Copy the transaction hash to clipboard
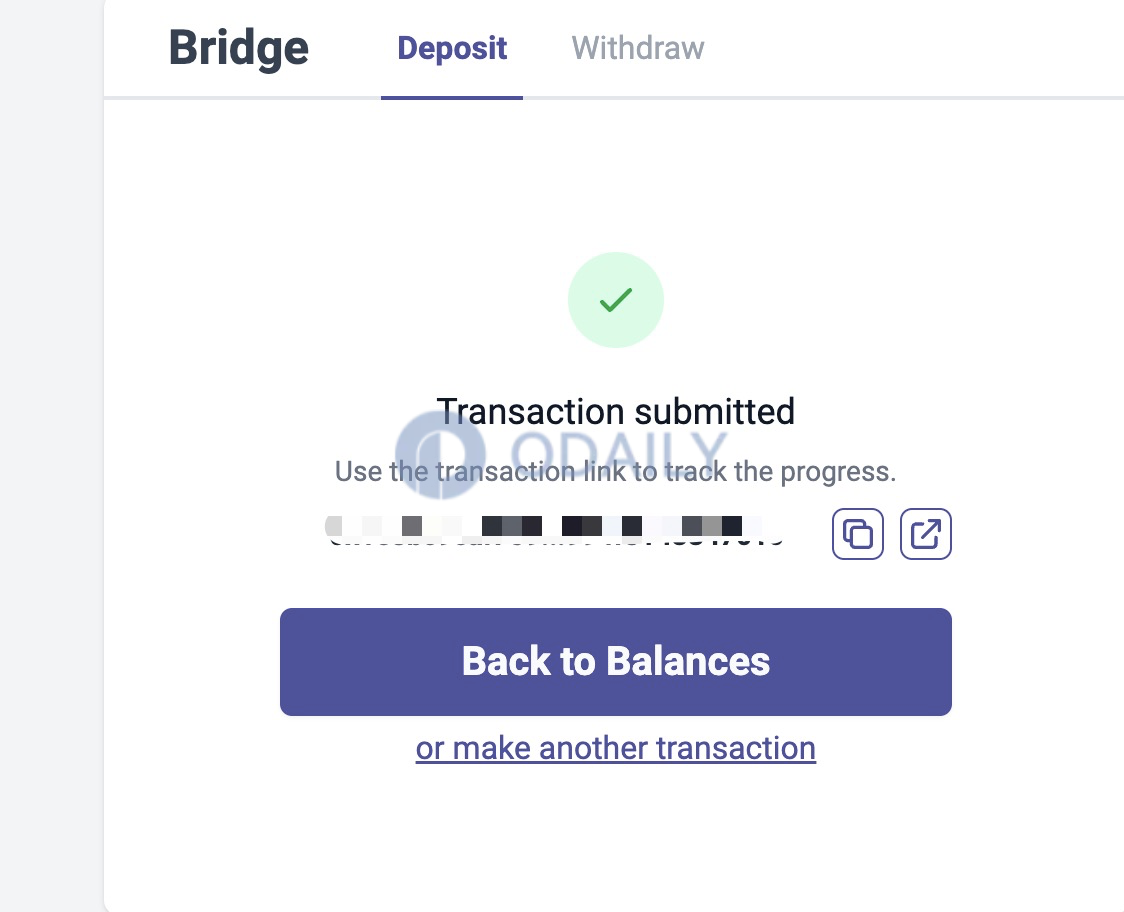1124x912 pixels. 857,534
